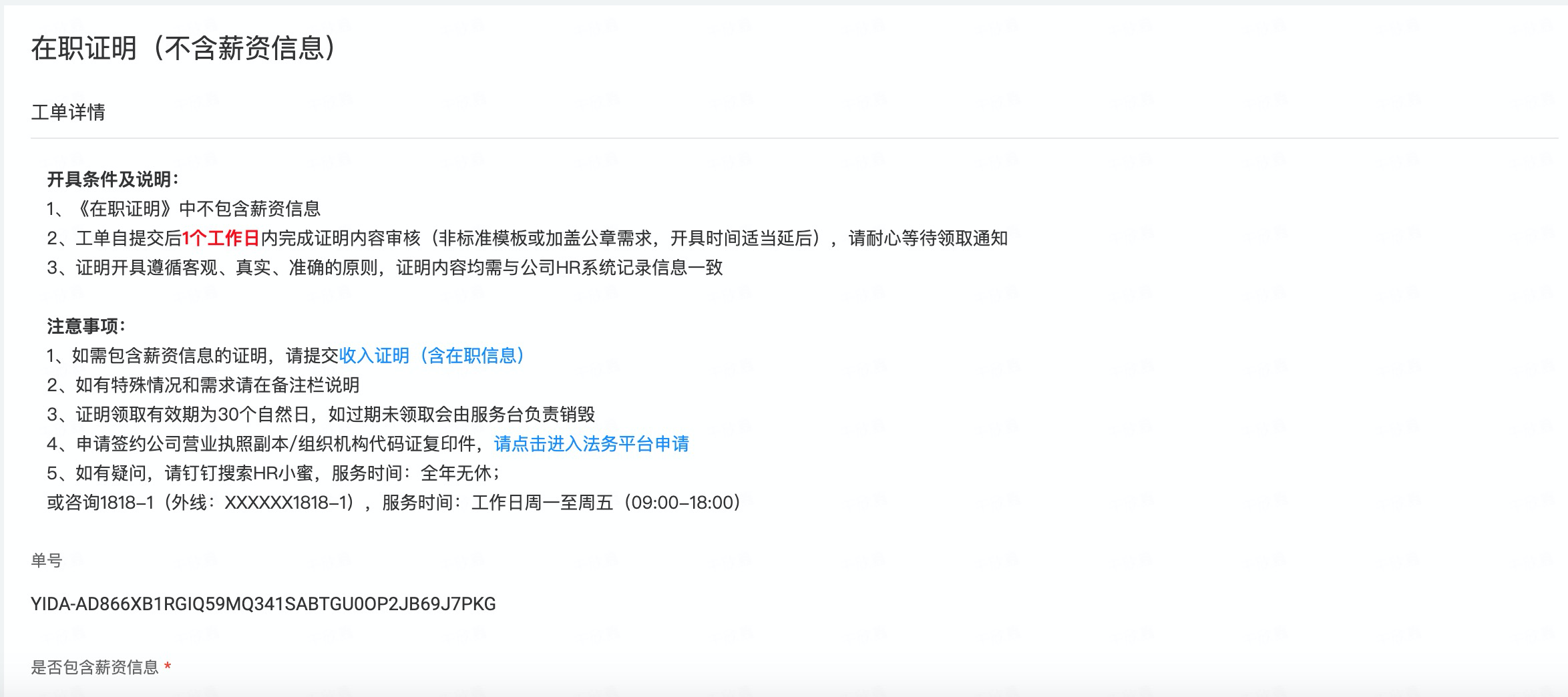Select the 开具条件及说明 bold heading
Screen dimensions: 1568x697
pos(113,180)
